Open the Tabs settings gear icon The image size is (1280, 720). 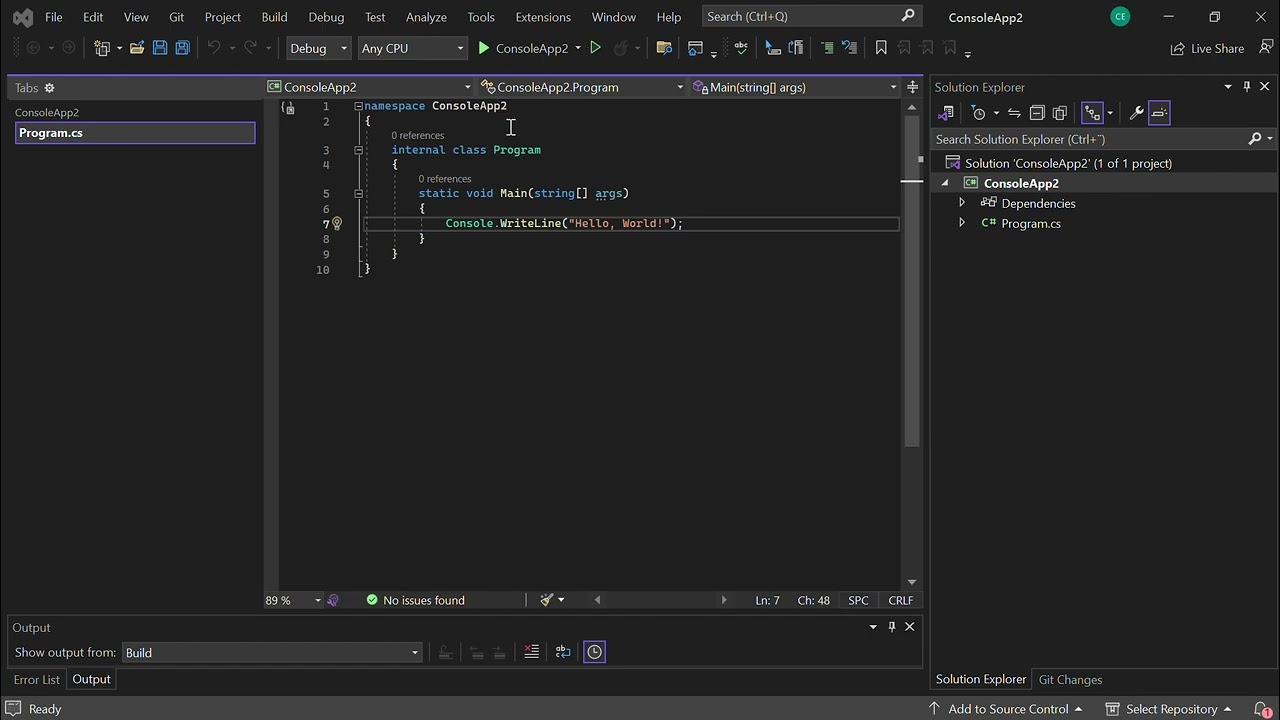(x=49, y=88)
